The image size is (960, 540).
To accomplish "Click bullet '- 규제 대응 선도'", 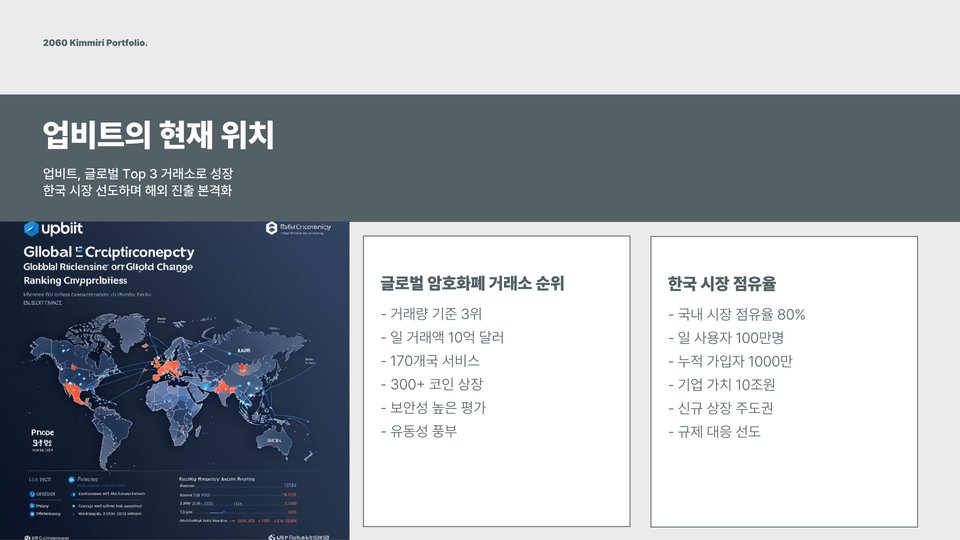I will 714,432.
